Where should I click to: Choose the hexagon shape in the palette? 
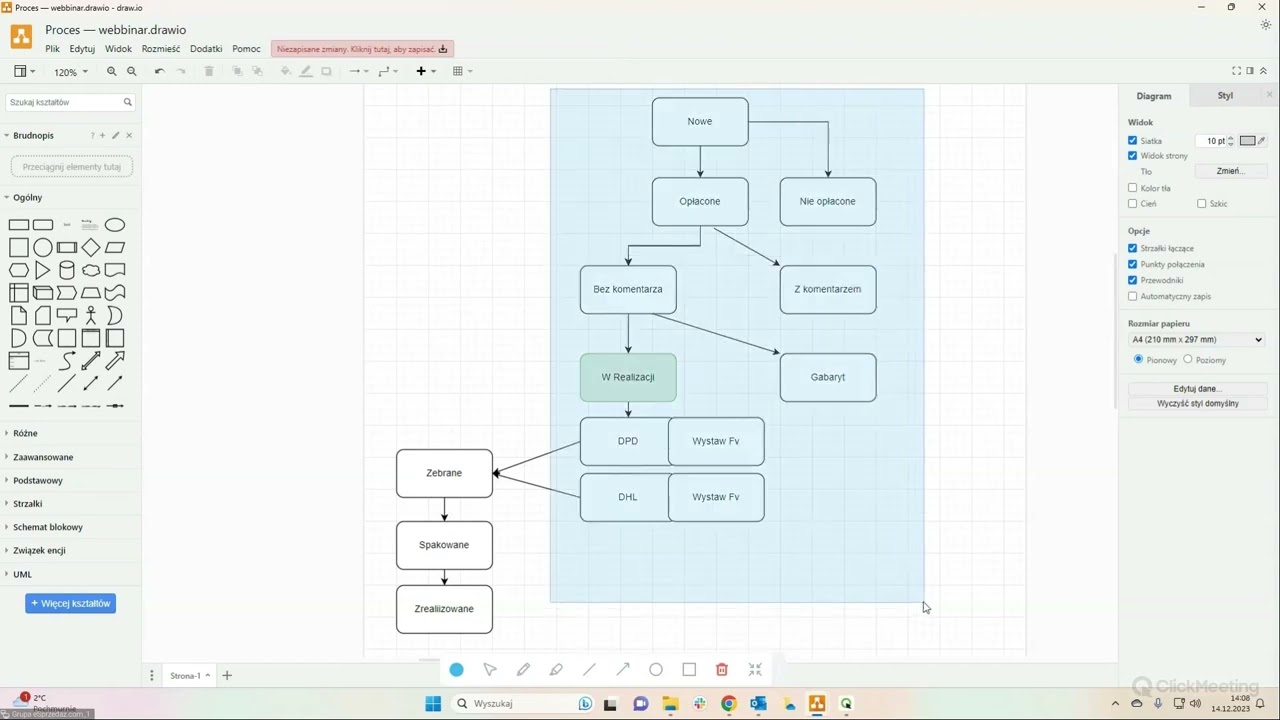(19, 270)
